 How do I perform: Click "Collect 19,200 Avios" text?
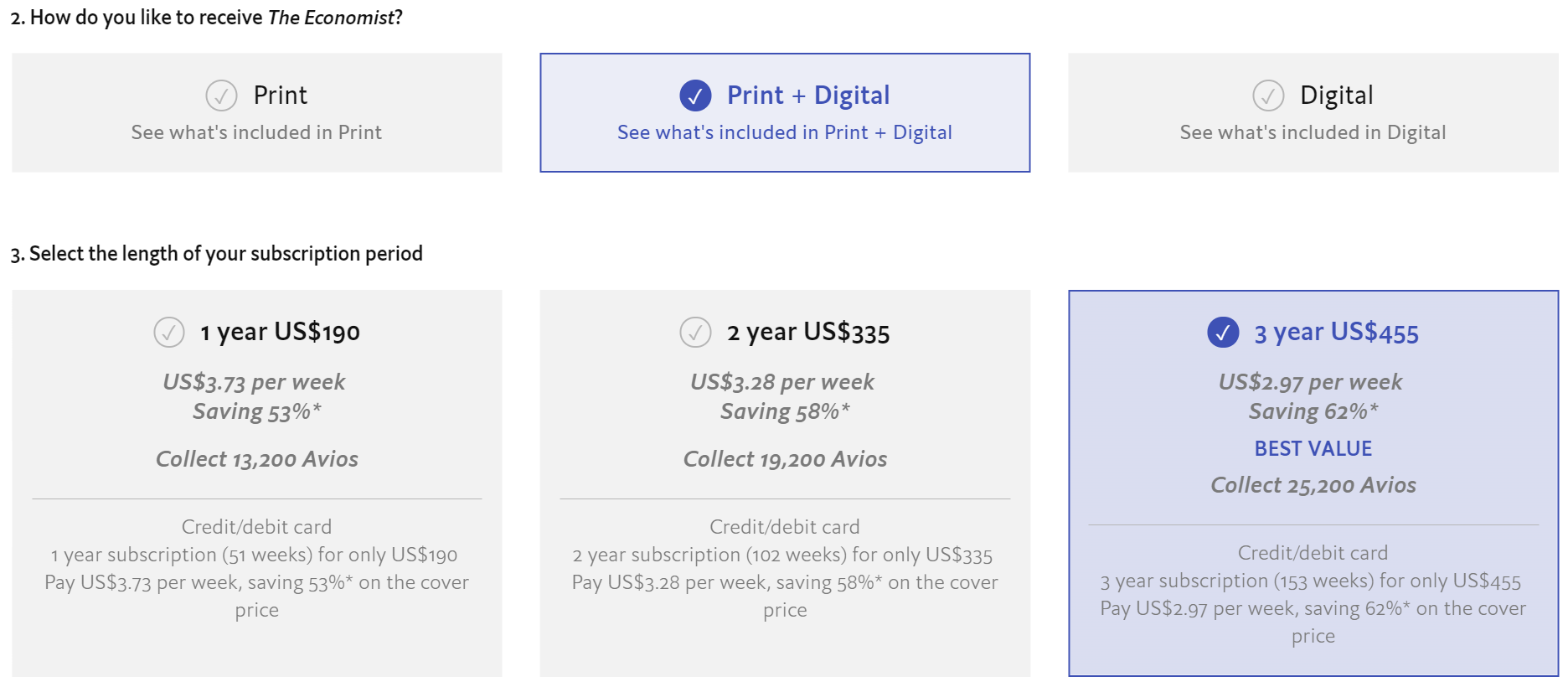point(785,459)
